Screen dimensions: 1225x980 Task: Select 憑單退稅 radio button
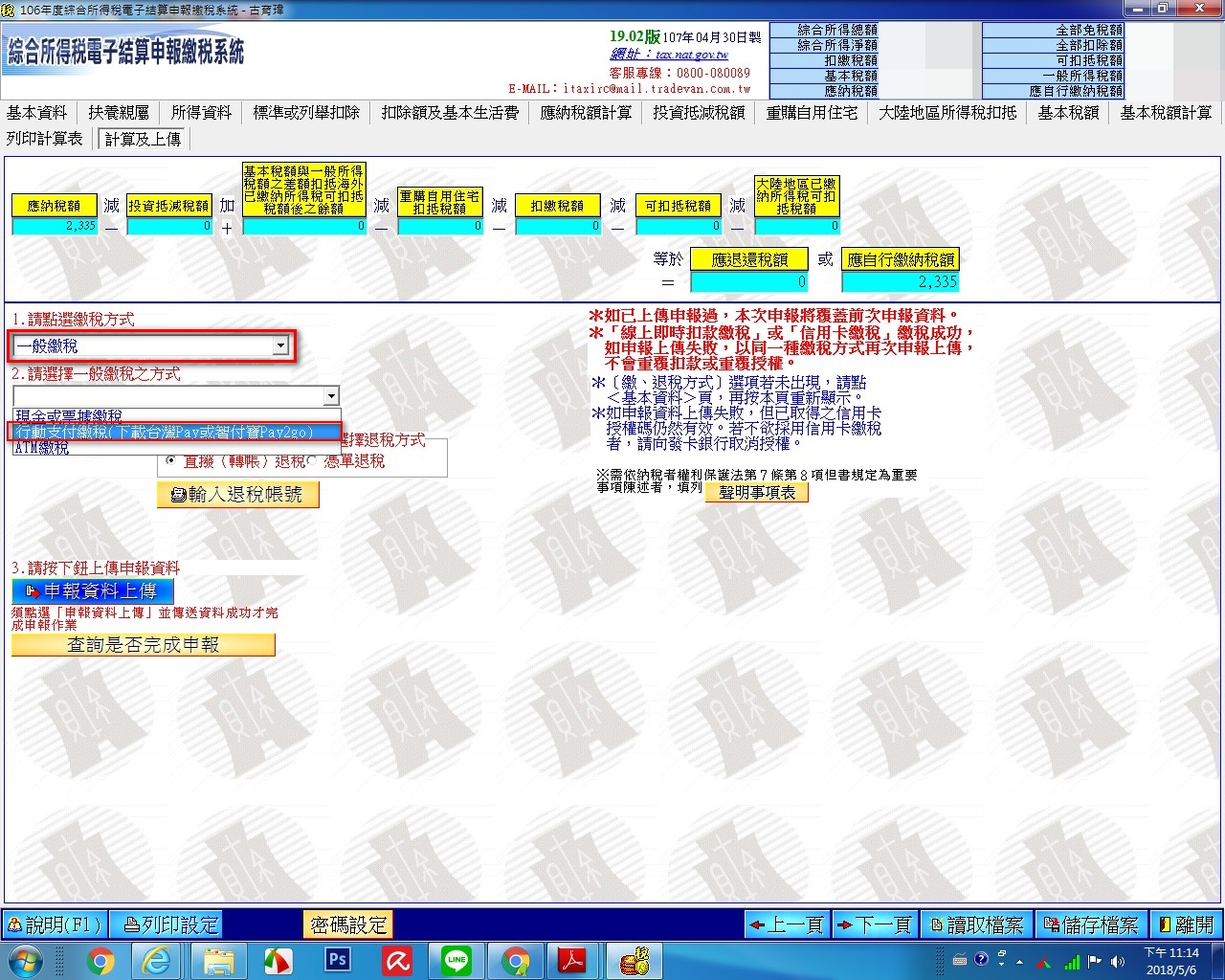[x=312, y=461]
